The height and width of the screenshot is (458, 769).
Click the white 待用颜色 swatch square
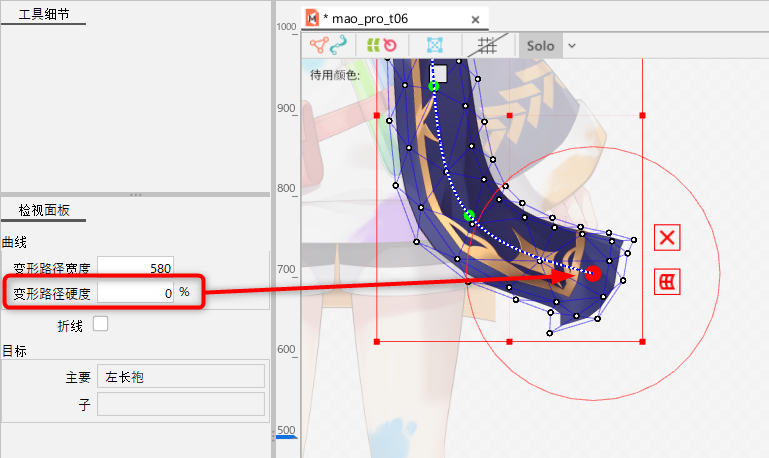click(x=439, y=73)
